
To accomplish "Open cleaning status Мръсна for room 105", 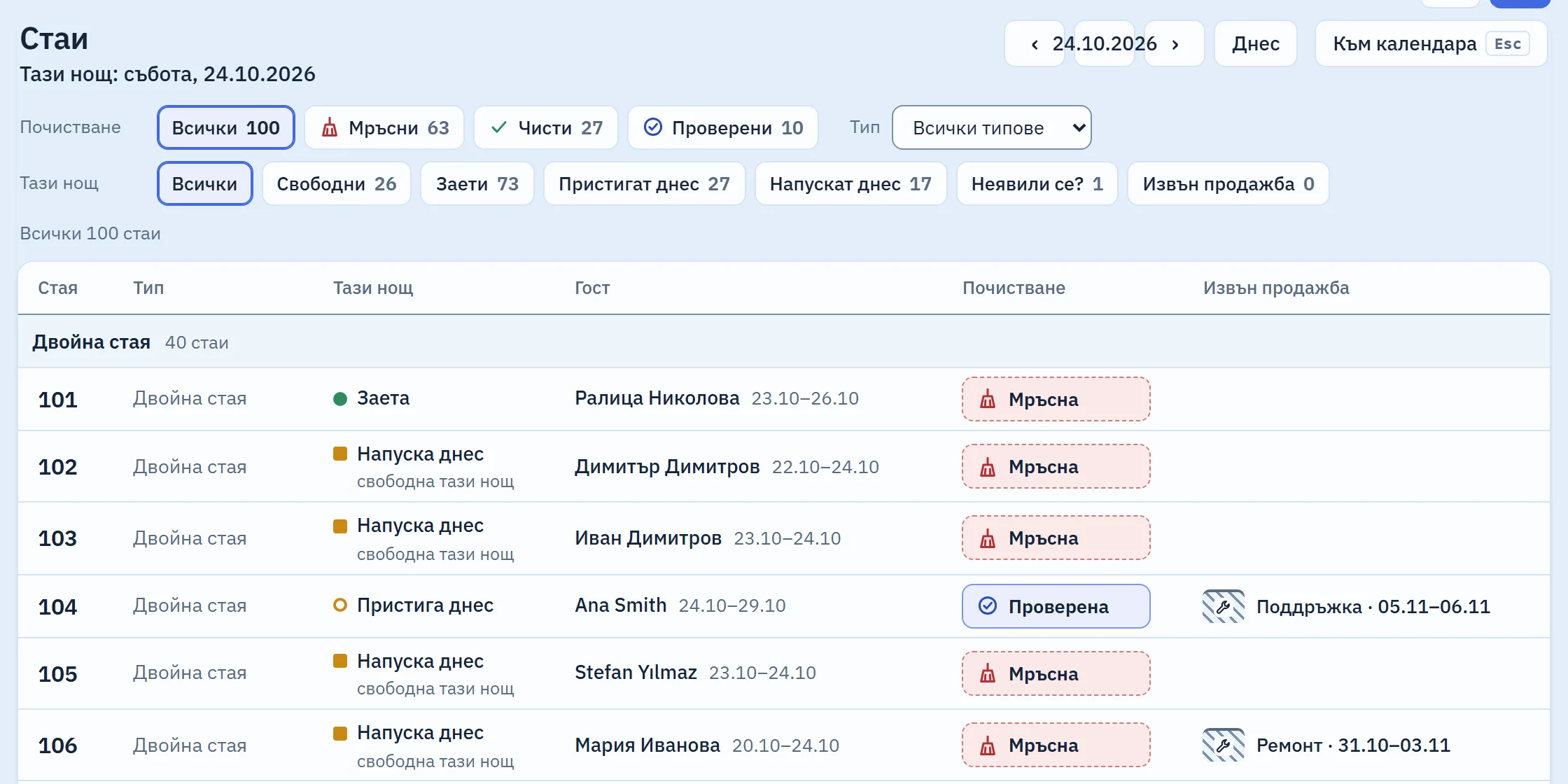I will click(1056, 673).
